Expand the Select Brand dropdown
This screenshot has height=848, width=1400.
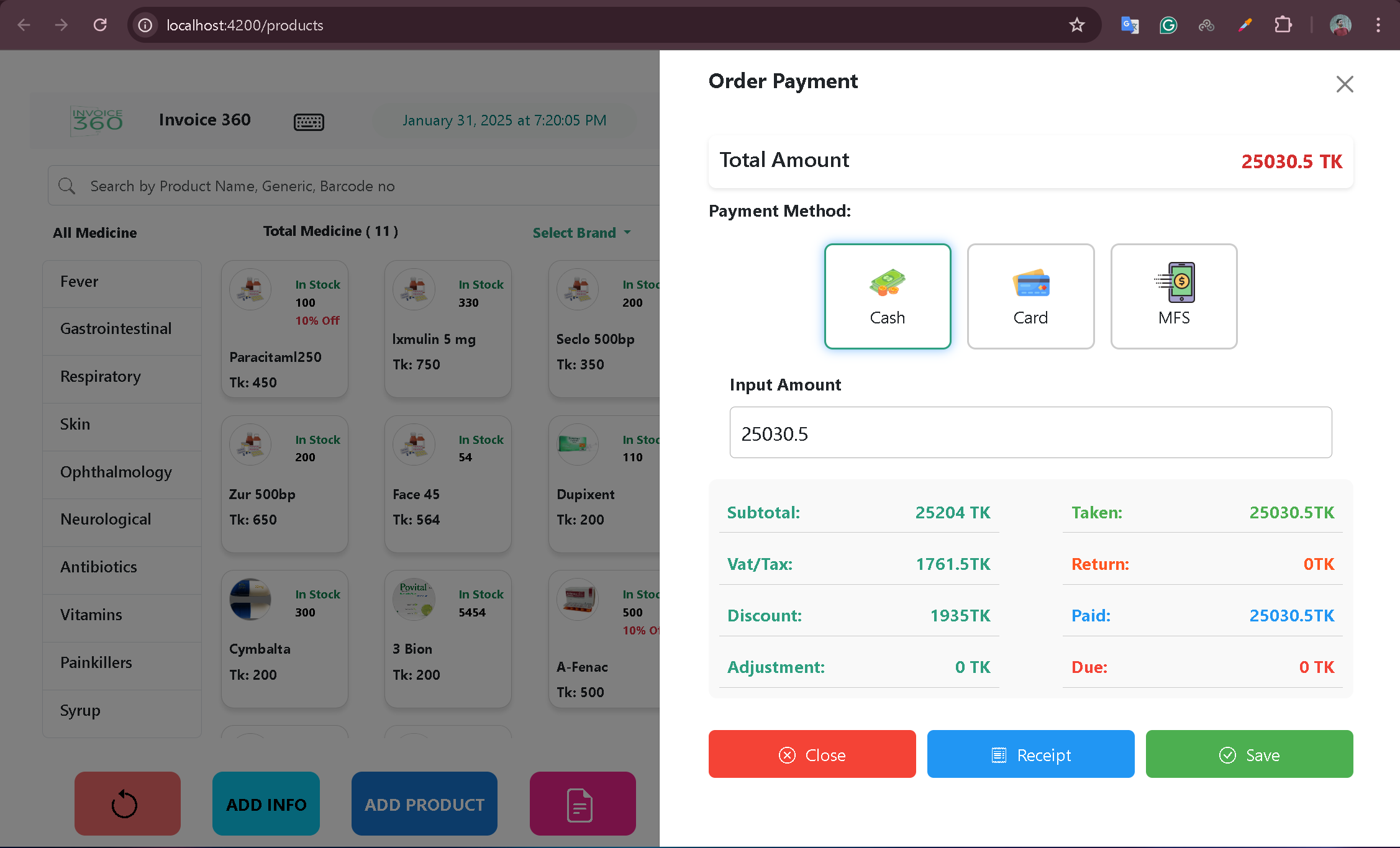(582, 233)
